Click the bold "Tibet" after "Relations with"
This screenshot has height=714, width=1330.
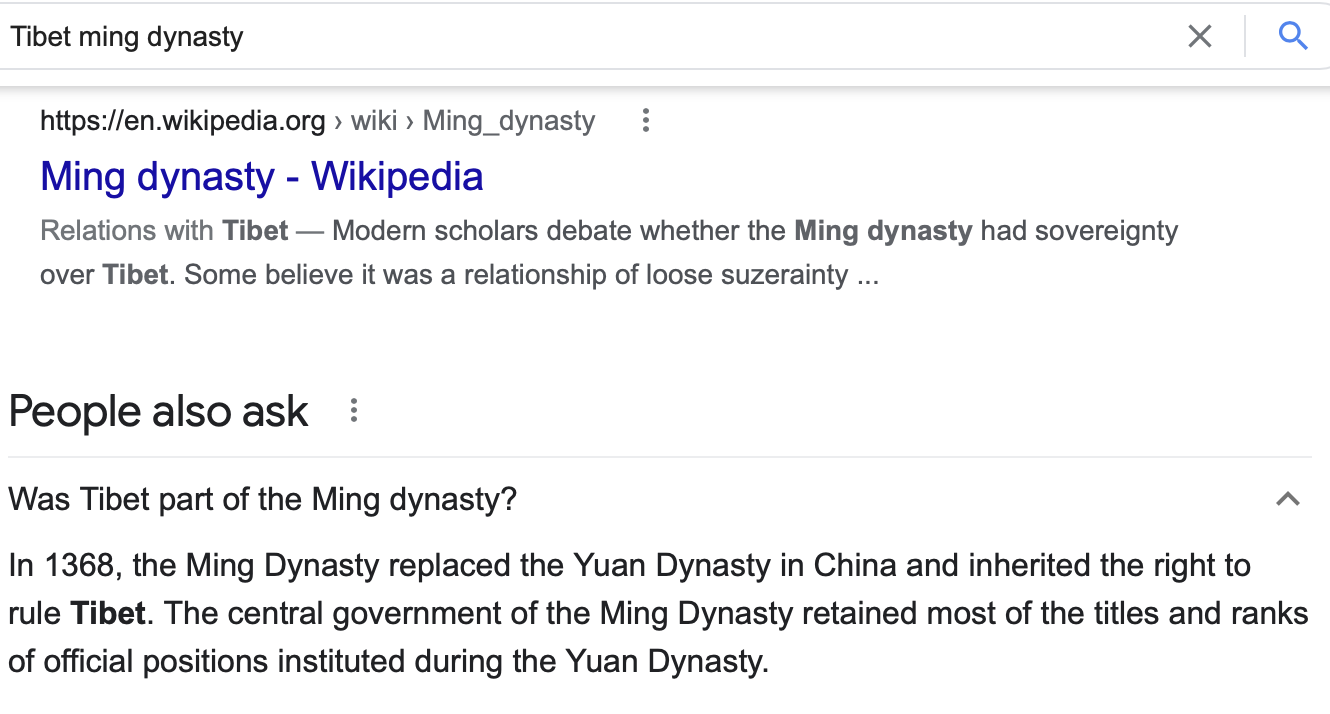point(256,231)
